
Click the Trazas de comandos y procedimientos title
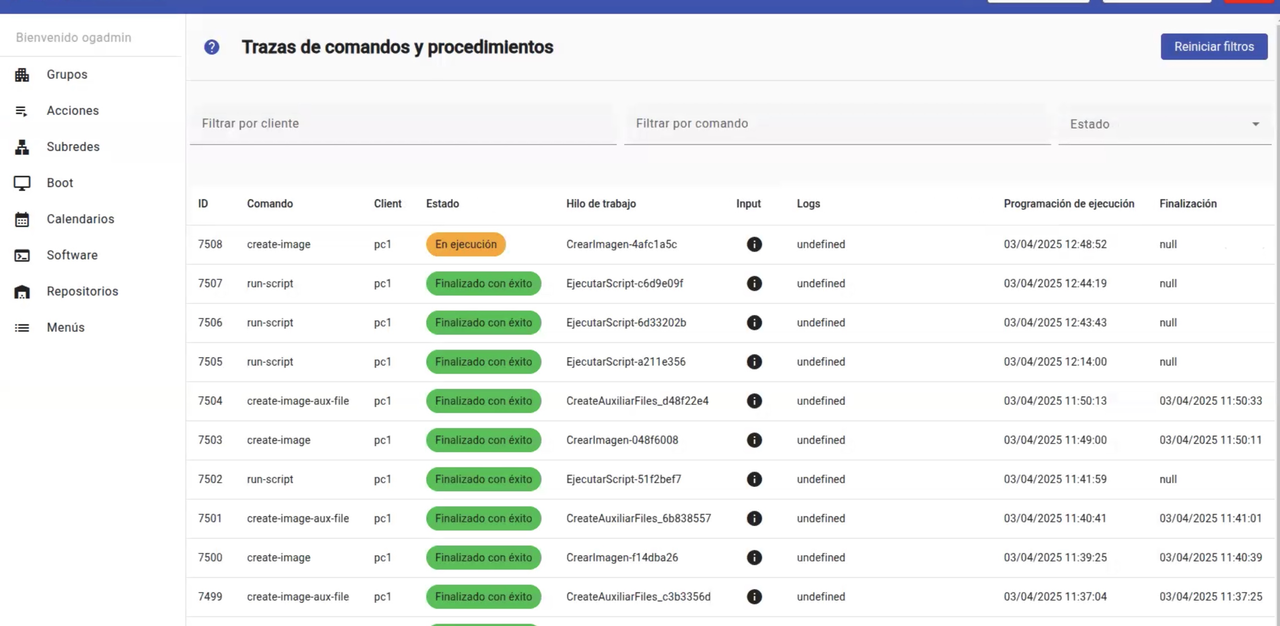398,47
